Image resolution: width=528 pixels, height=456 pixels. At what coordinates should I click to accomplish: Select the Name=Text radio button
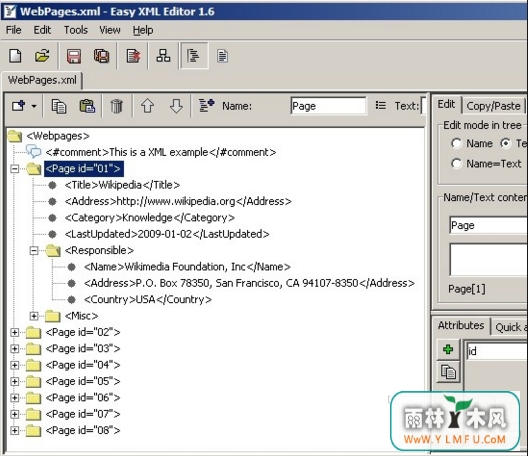[456, 164]
